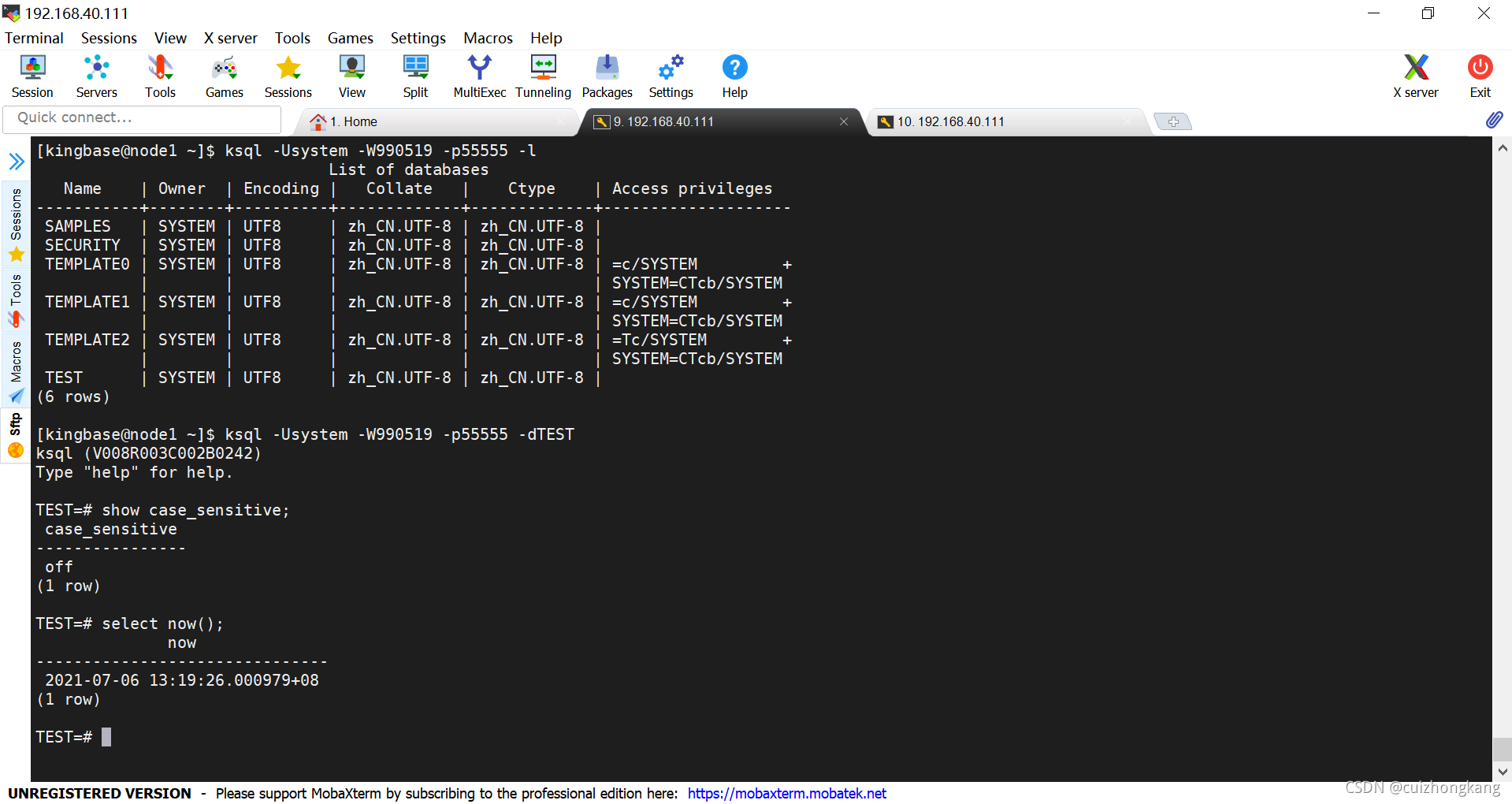This screenshot has height=804, width=1512.
Task: Open the Session toolbar icon
Action: click(x=32, y=76)
